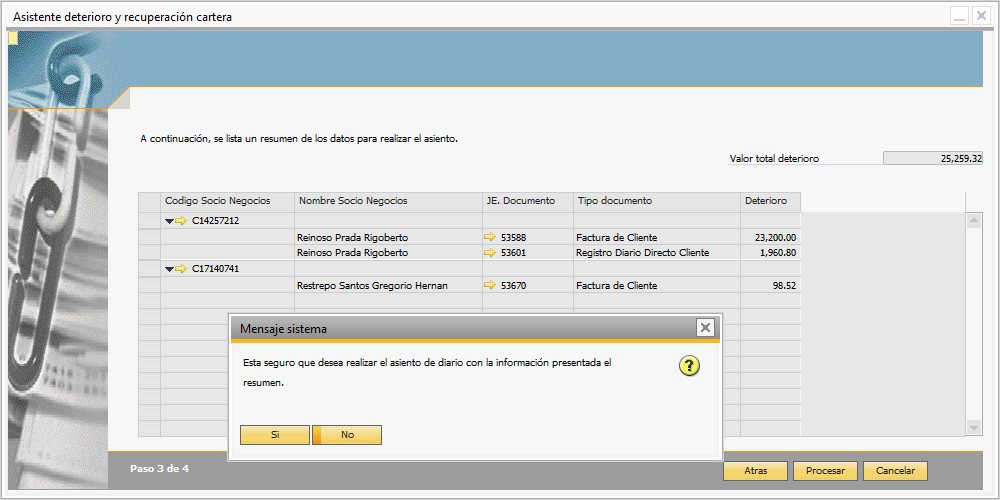Click the Cancelar button

click(x=895, y=471)
